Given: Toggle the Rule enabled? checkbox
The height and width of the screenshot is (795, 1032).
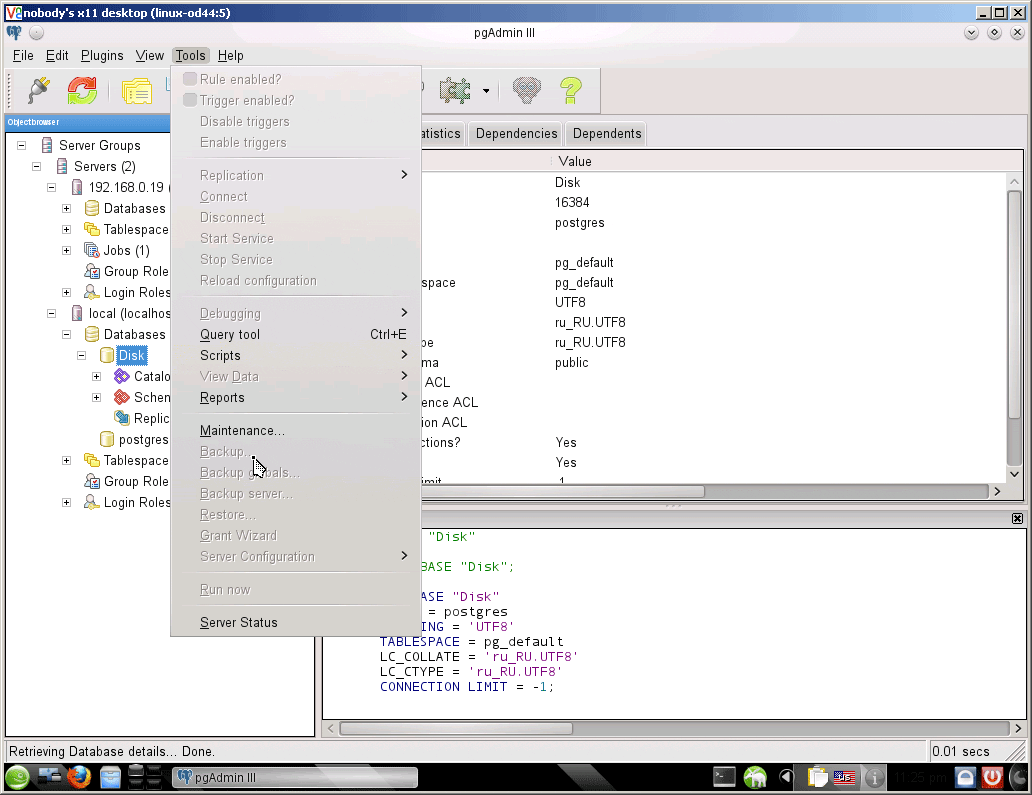Looking at the screenshot, I should pyautogui.click(x=190, y=79).
